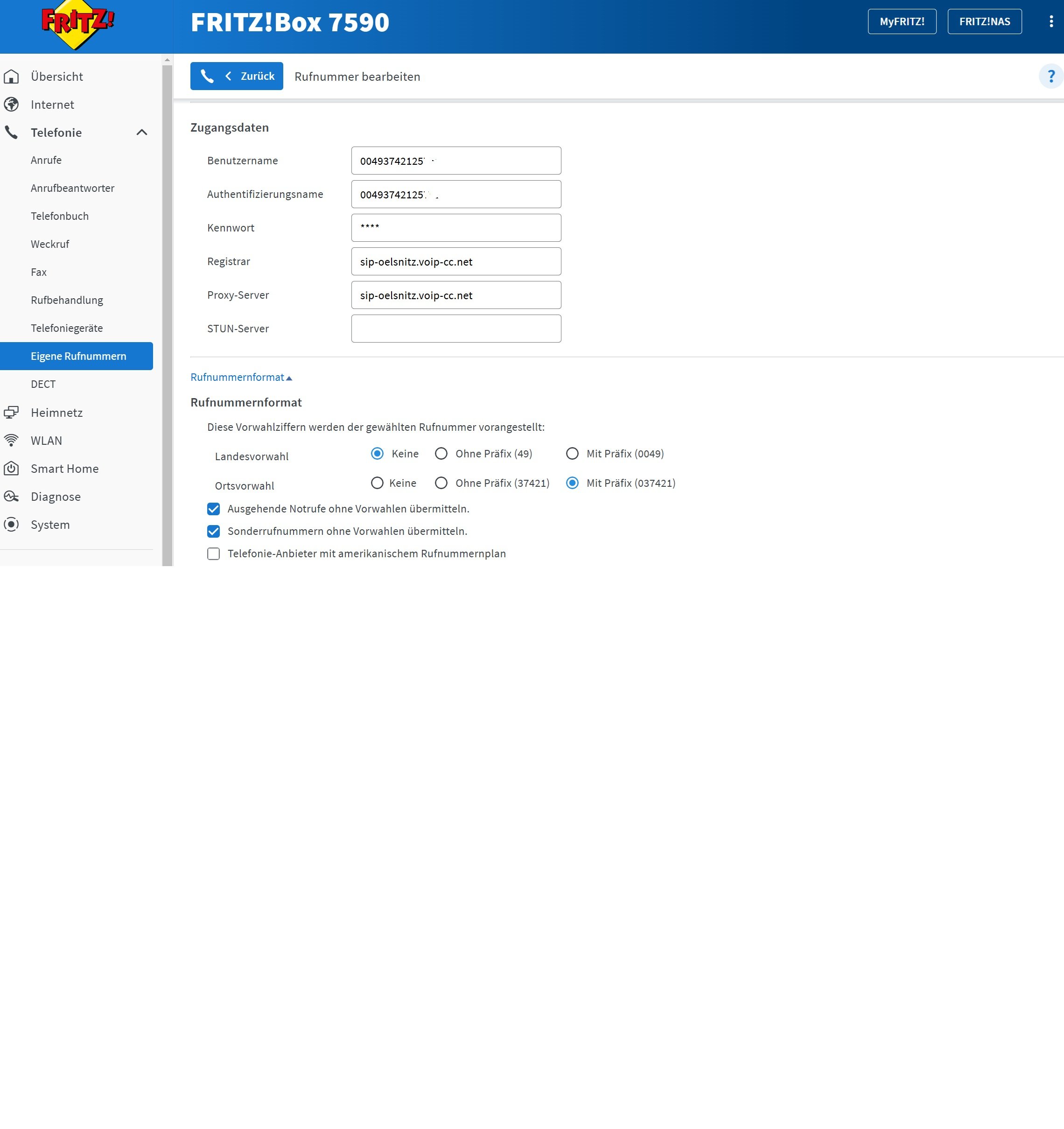This screenshot has height=1129, width=1064.
Task: Click the Internet globe icon
Action: [x=11, y=105]
